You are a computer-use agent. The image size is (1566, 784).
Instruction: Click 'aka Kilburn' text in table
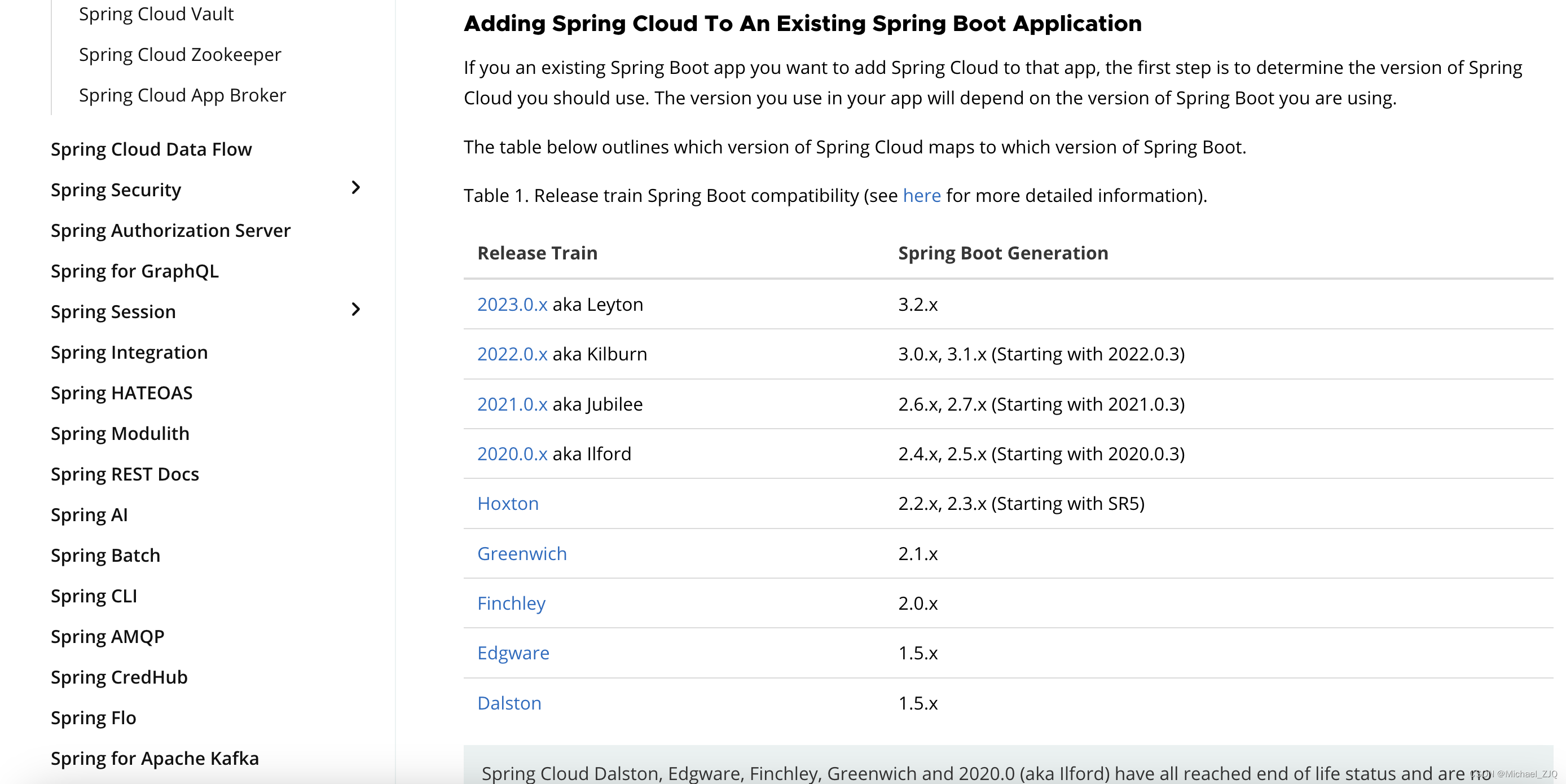point(600,354)
